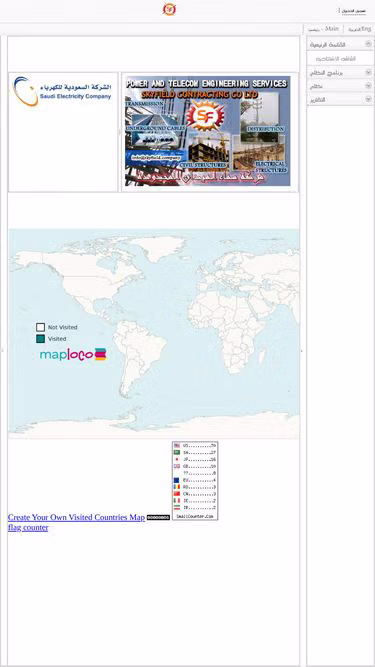Click the EU flag in the counter widget

click(x=177, y=480)
